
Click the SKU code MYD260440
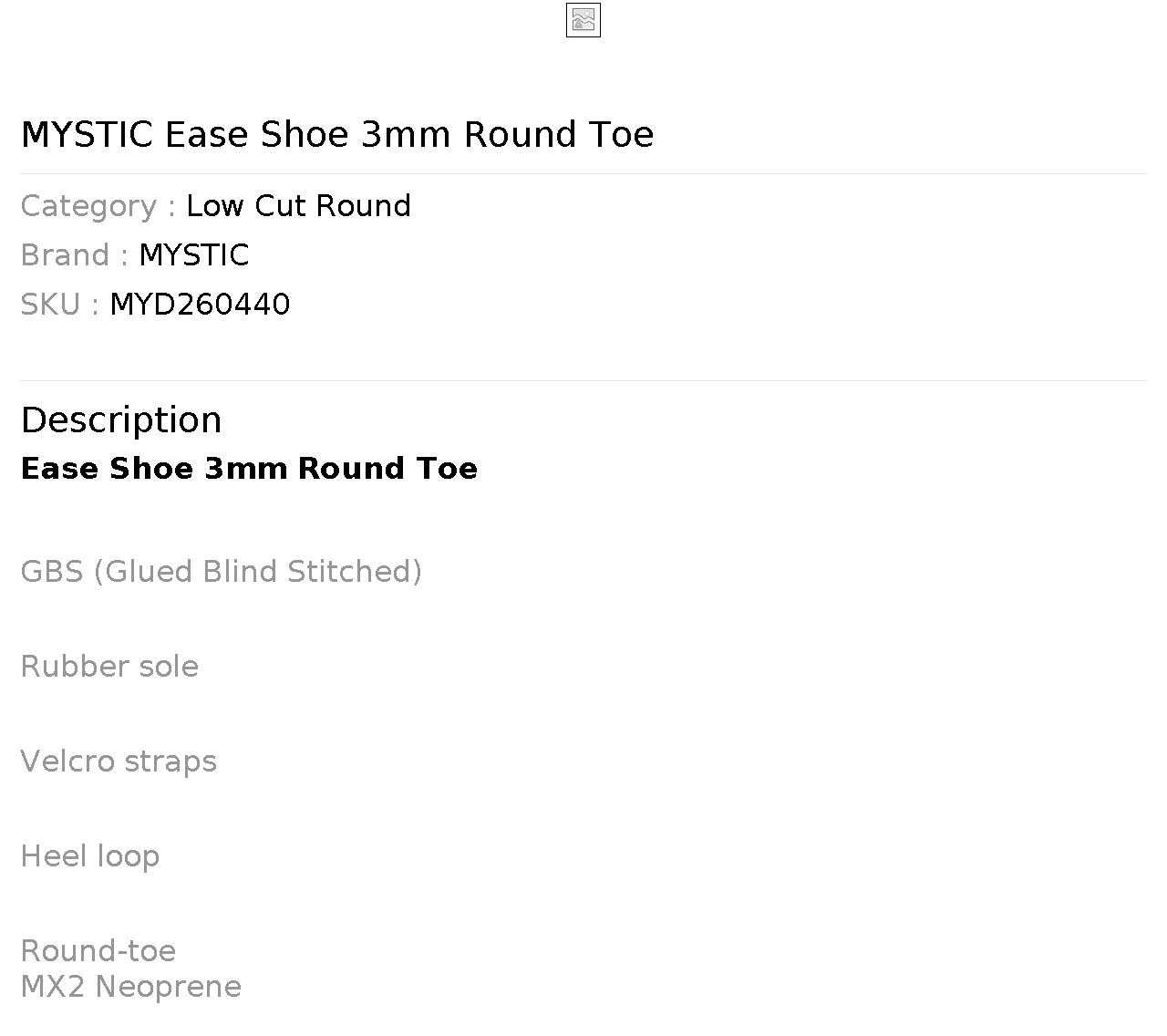click(x=200, y=305)
